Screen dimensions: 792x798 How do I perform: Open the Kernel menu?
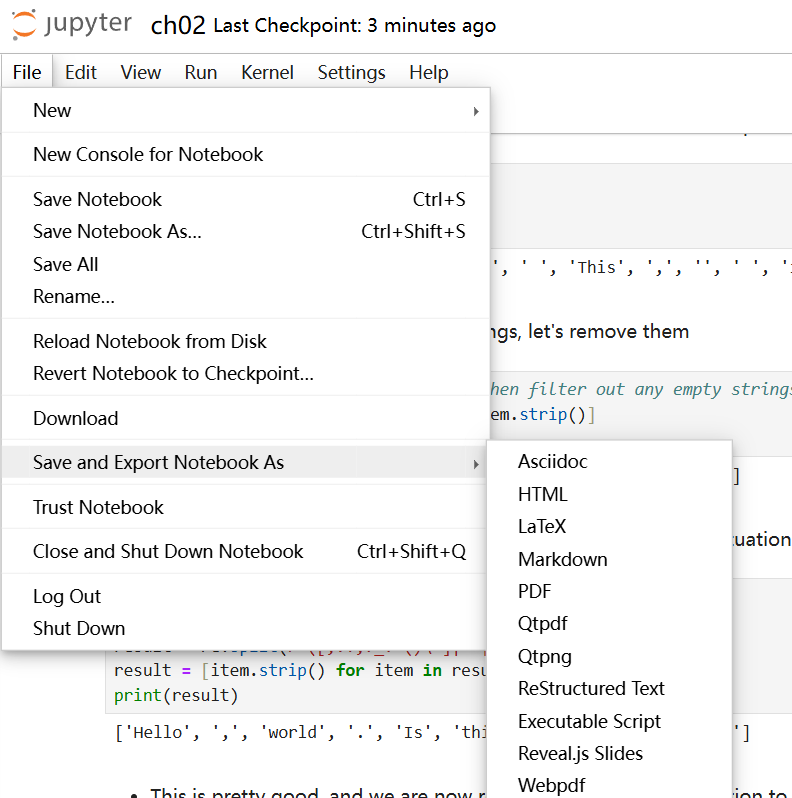coord(267,72)
